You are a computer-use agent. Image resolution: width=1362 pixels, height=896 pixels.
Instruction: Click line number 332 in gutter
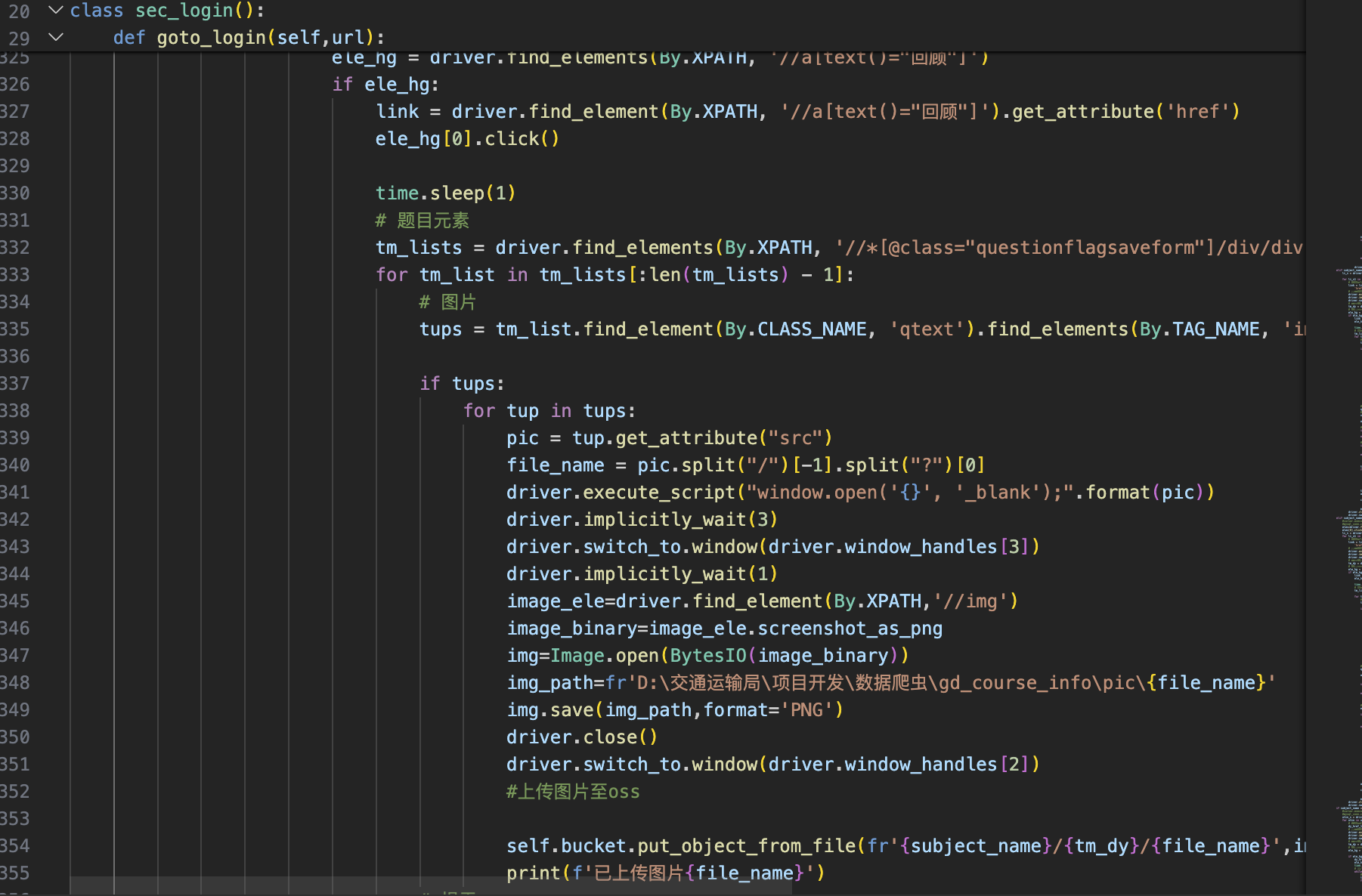pos(15,248)
